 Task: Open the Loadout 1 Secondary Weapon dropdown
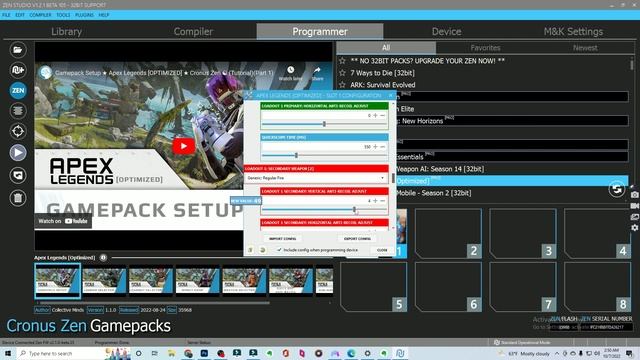coord(316,178)
